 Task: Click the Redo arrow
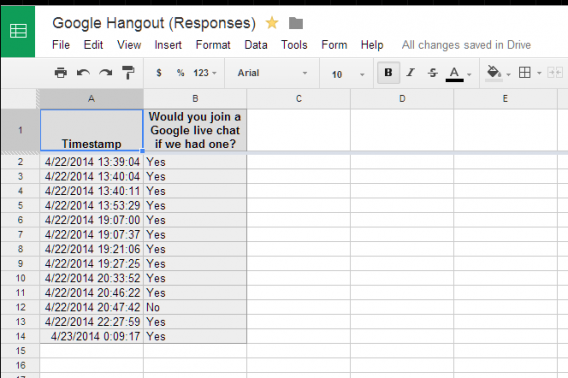click(x=105, y=73)
